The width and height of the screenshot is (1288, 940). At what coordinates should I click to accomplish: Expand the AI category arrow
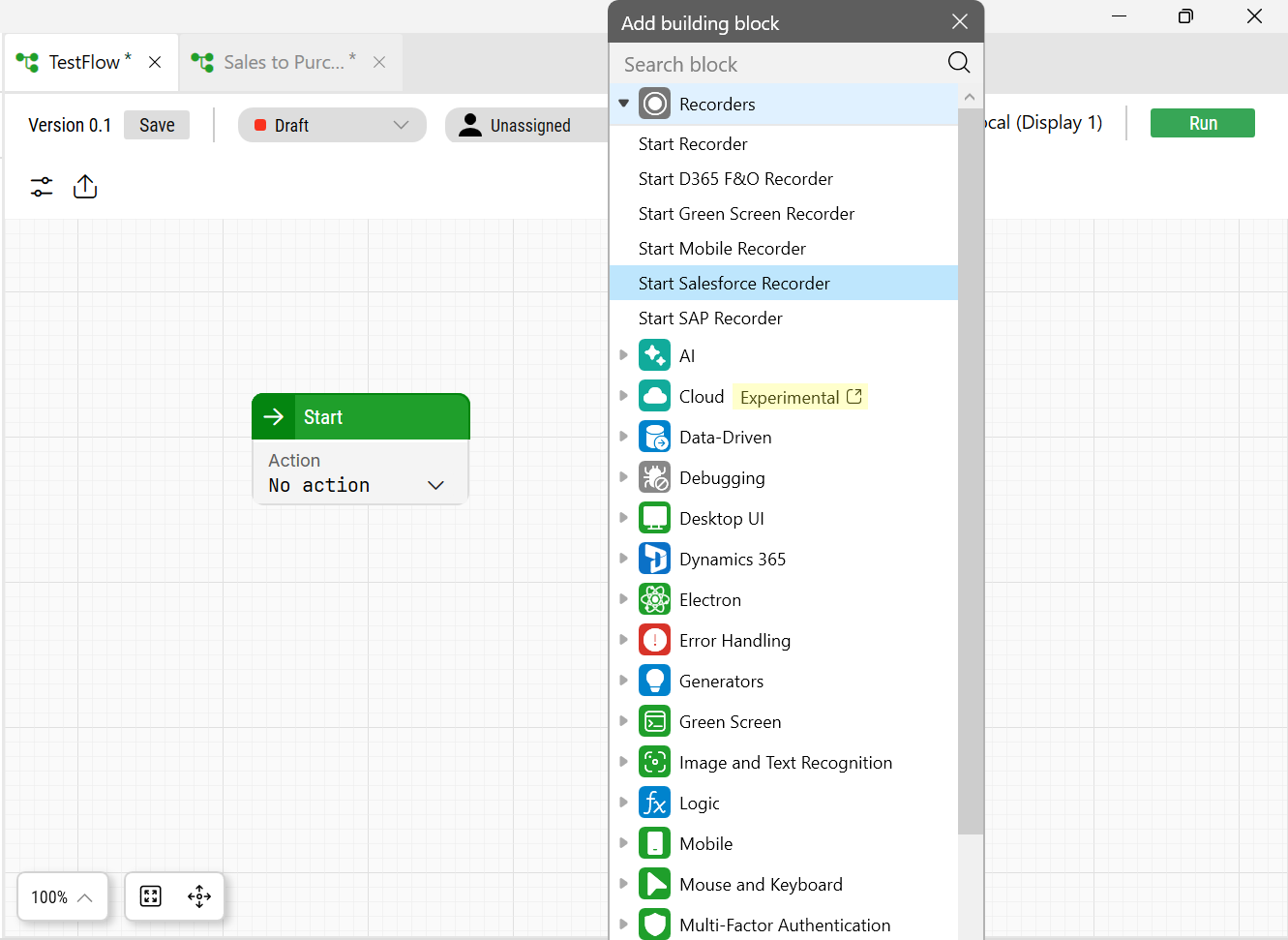click(x=624, y=355)
